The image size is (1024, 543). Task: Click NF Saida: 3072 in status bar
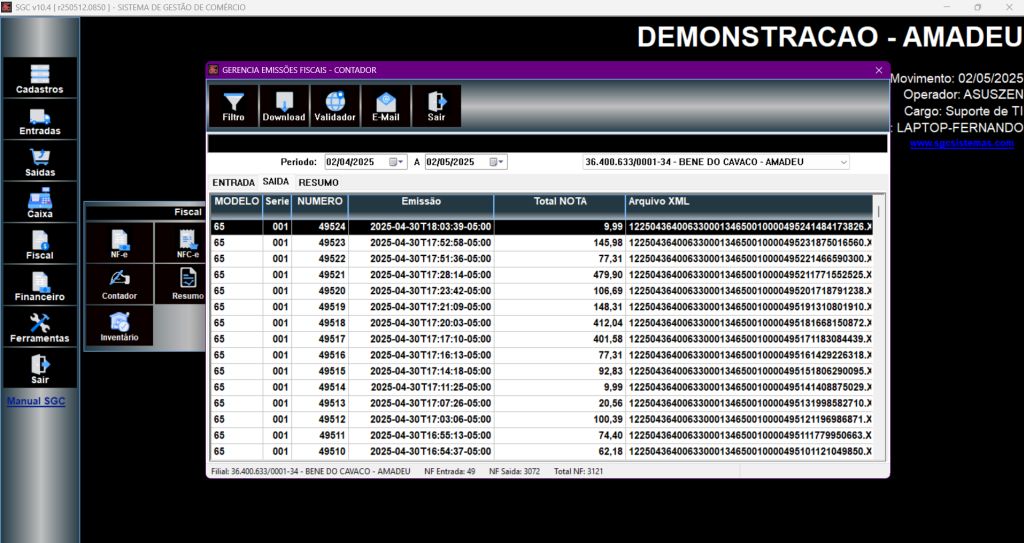tap(515, 471)
